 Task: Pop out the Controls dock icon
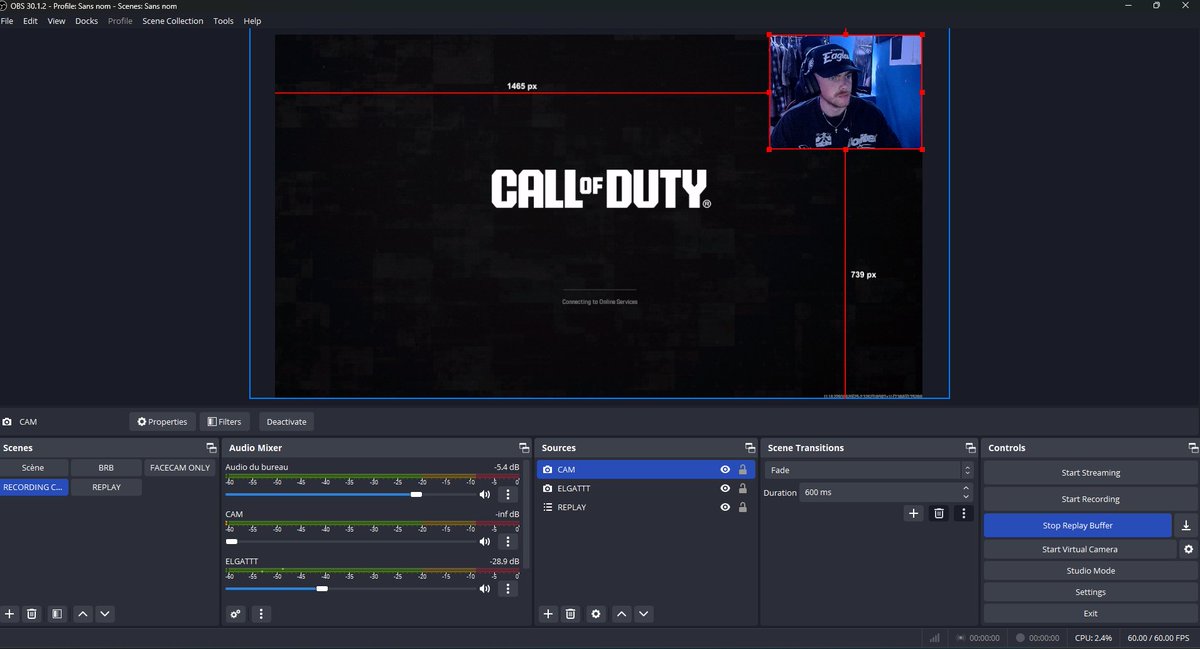tap(1191, 448)
